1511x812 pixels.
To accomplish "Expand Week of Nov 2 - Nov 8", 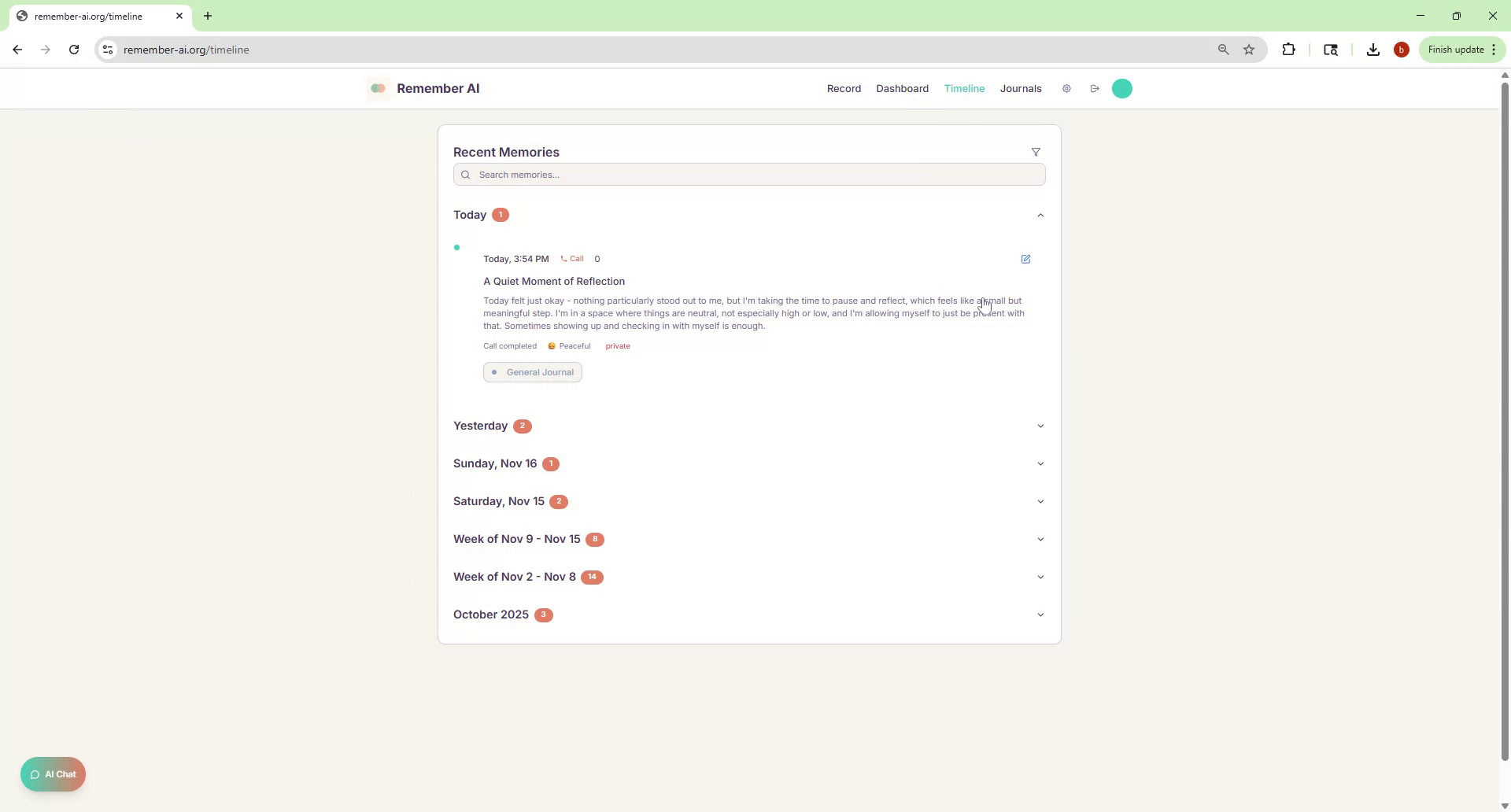I will [x=1040, y=577].
